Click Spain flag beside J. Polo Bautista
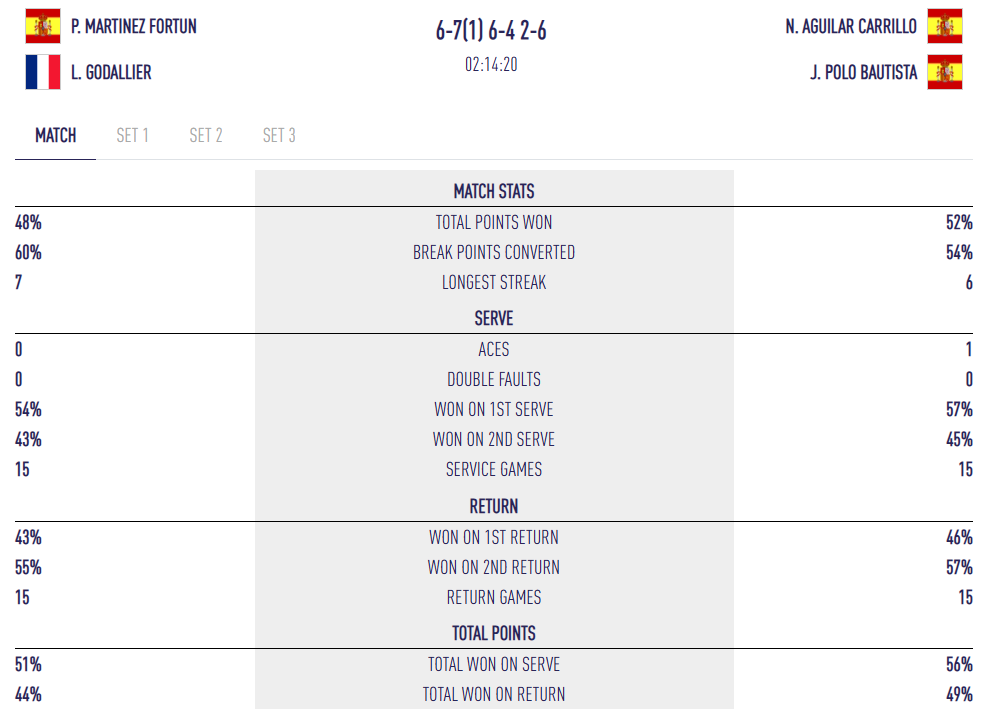Screen dimensions: 988x725 pos(944,72)
